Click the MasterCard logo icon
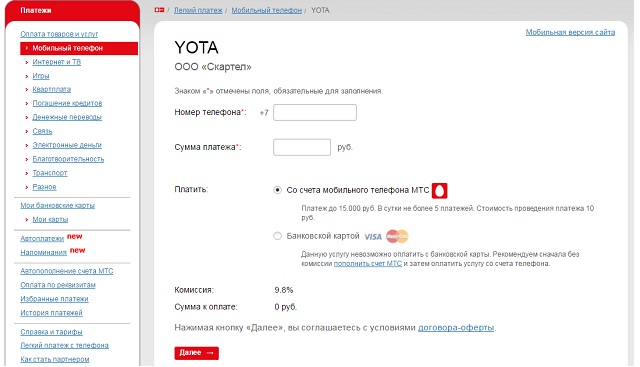 (397, 236)
